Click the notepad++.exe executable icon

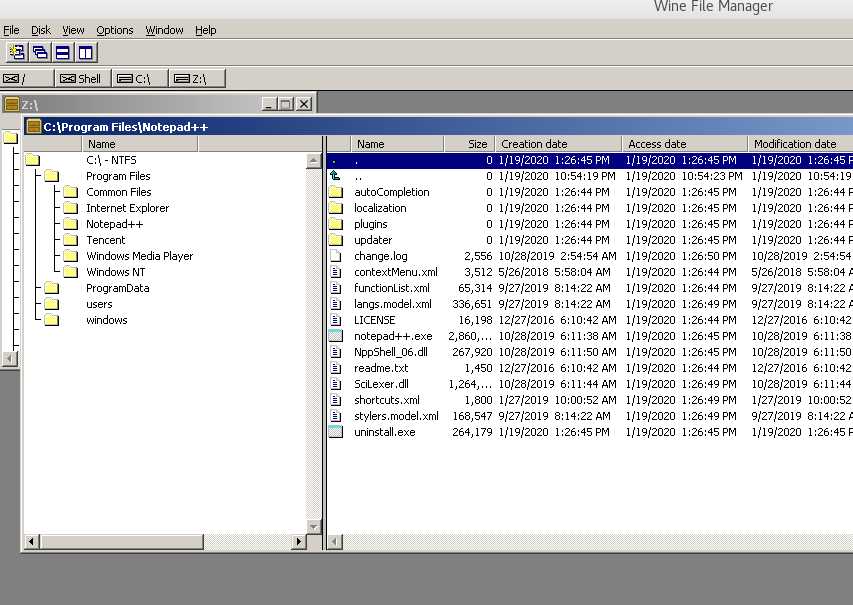[336, 336]
